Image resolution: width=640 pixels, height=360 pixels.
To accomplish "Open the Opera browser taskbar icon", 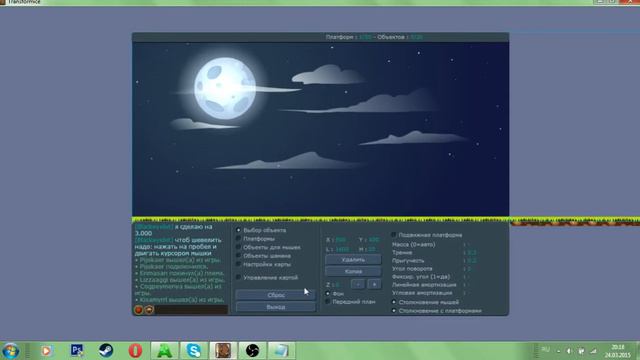I will (135, 351).
